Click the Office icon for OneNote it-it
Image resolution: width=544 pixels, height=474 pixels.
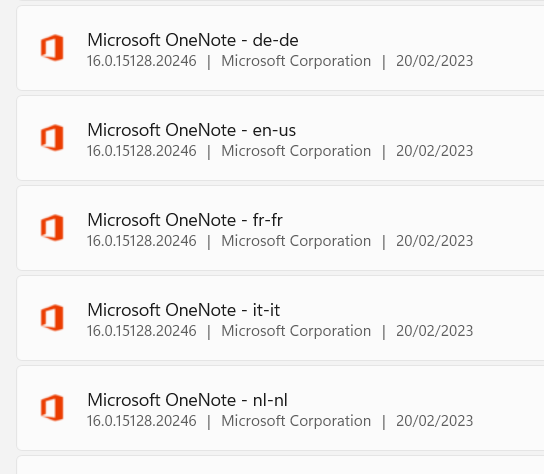point(52,318)
